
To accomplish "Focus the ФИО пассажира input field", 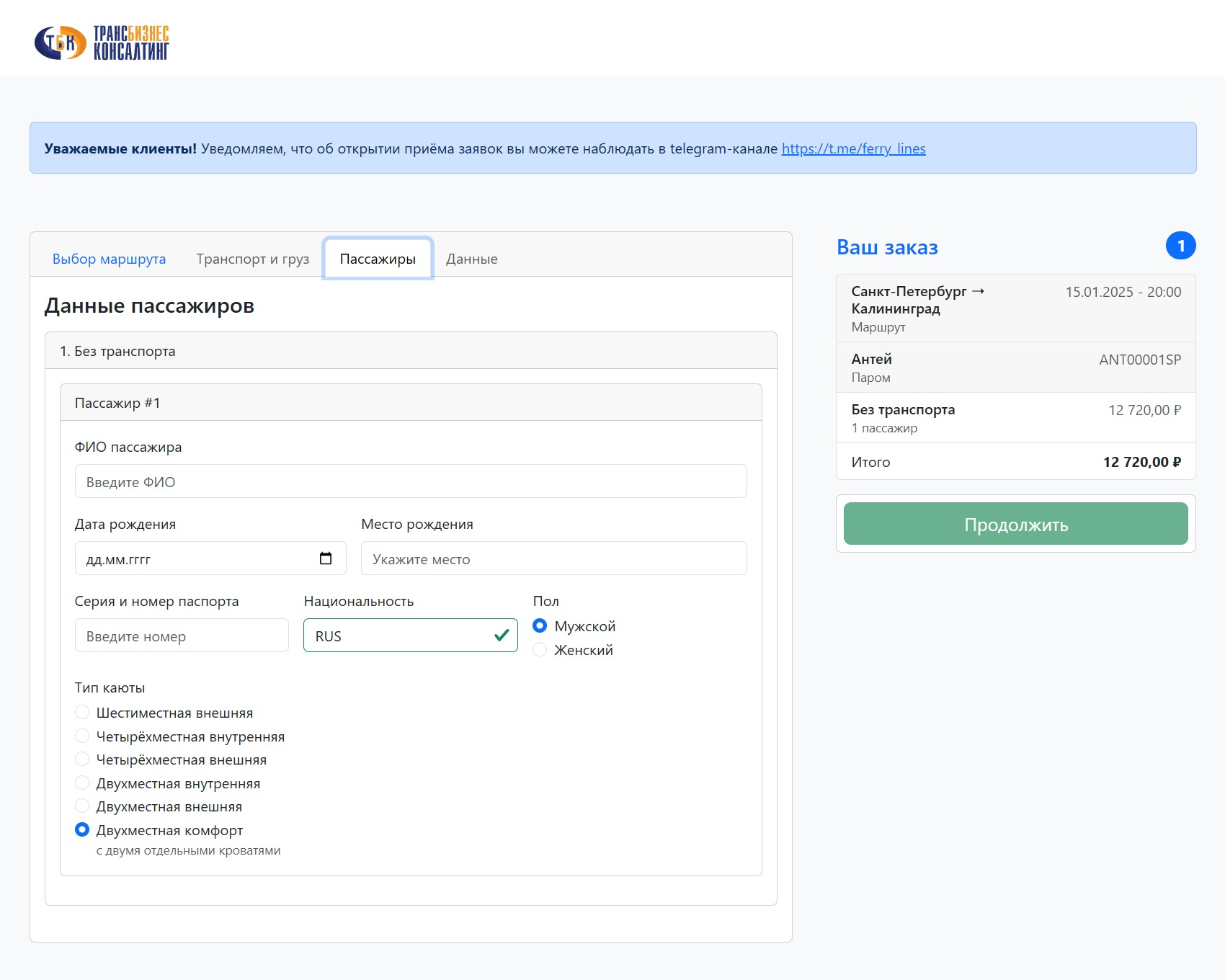I will (411, 481).
